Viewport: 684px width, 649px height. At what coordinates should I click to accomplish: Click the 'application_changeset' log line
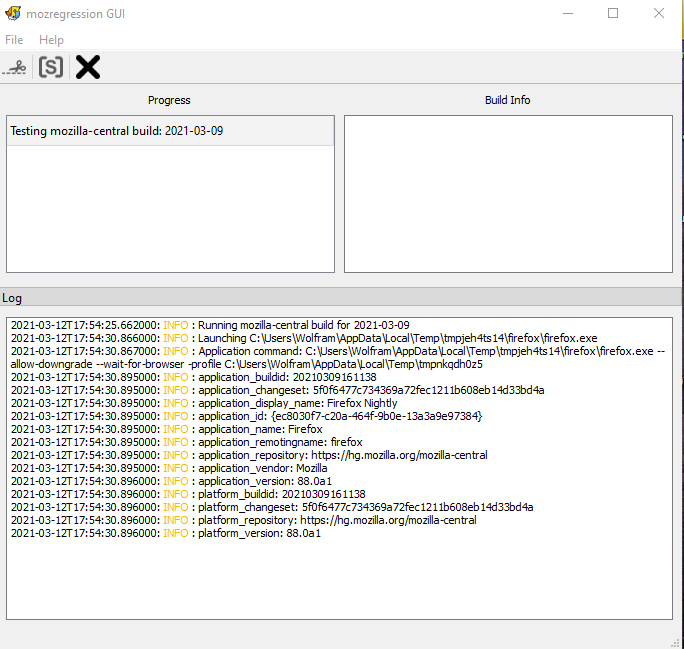coord(277,390)
